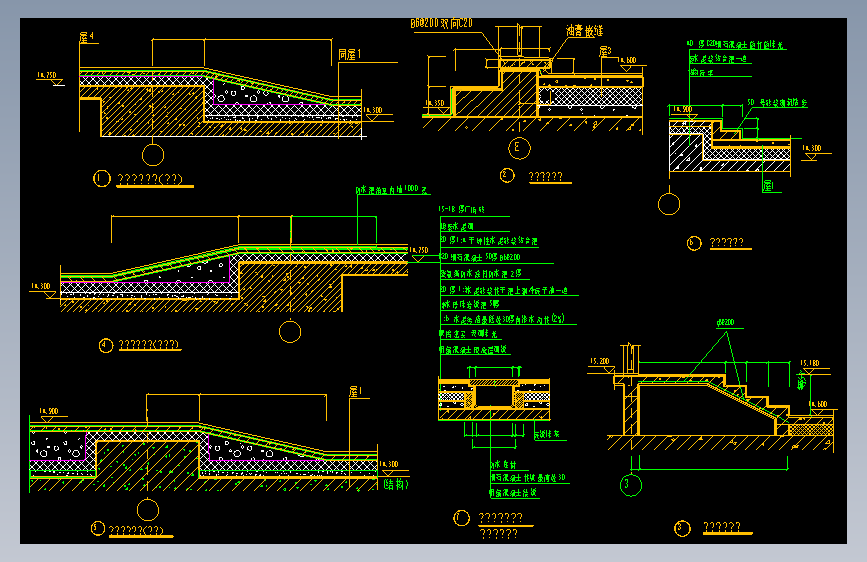Screen dimensions: 867x562
Task: Select the note line starting '15-18'
Action: 462,209
